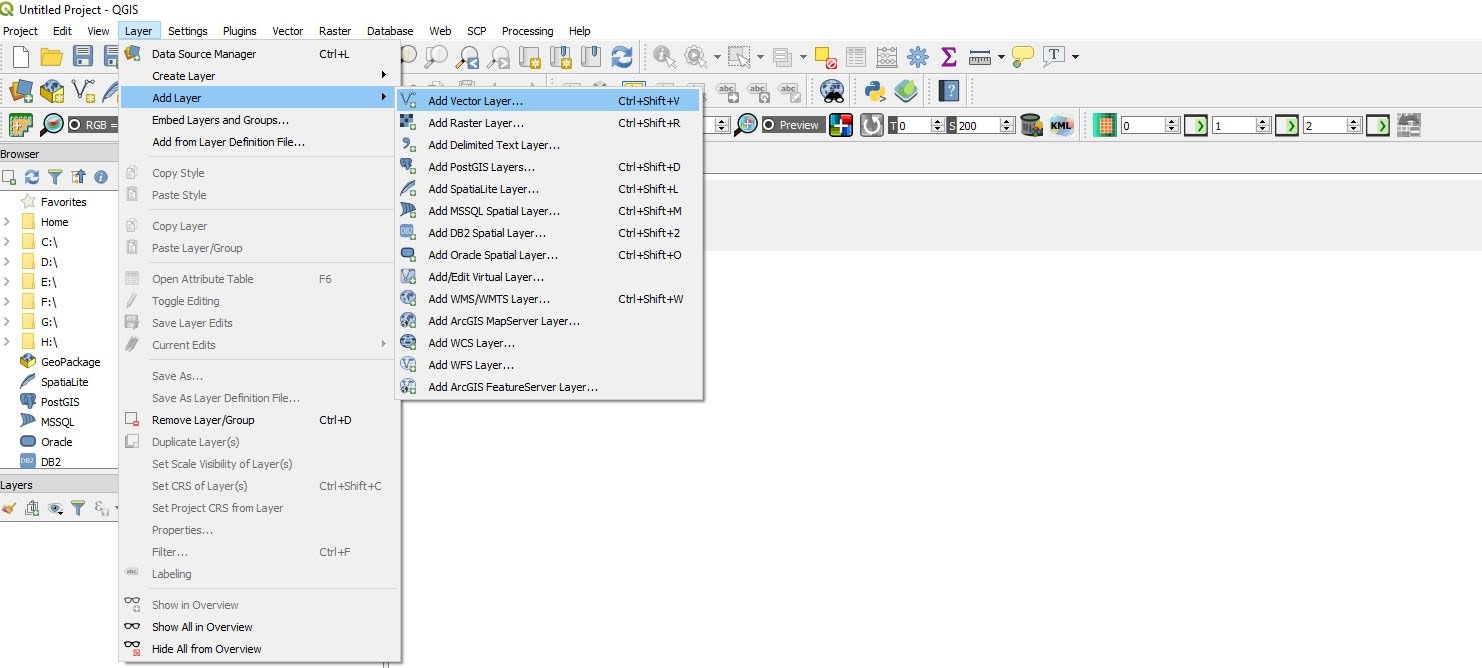
Task: Open the Help contents book icon
Action: tap(949, 91)
